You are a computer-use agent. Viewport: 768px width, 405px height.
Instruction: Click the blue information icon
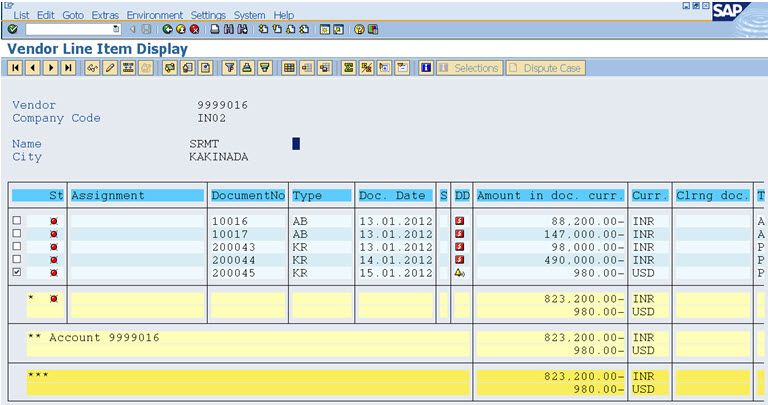(x=426, y=68)
